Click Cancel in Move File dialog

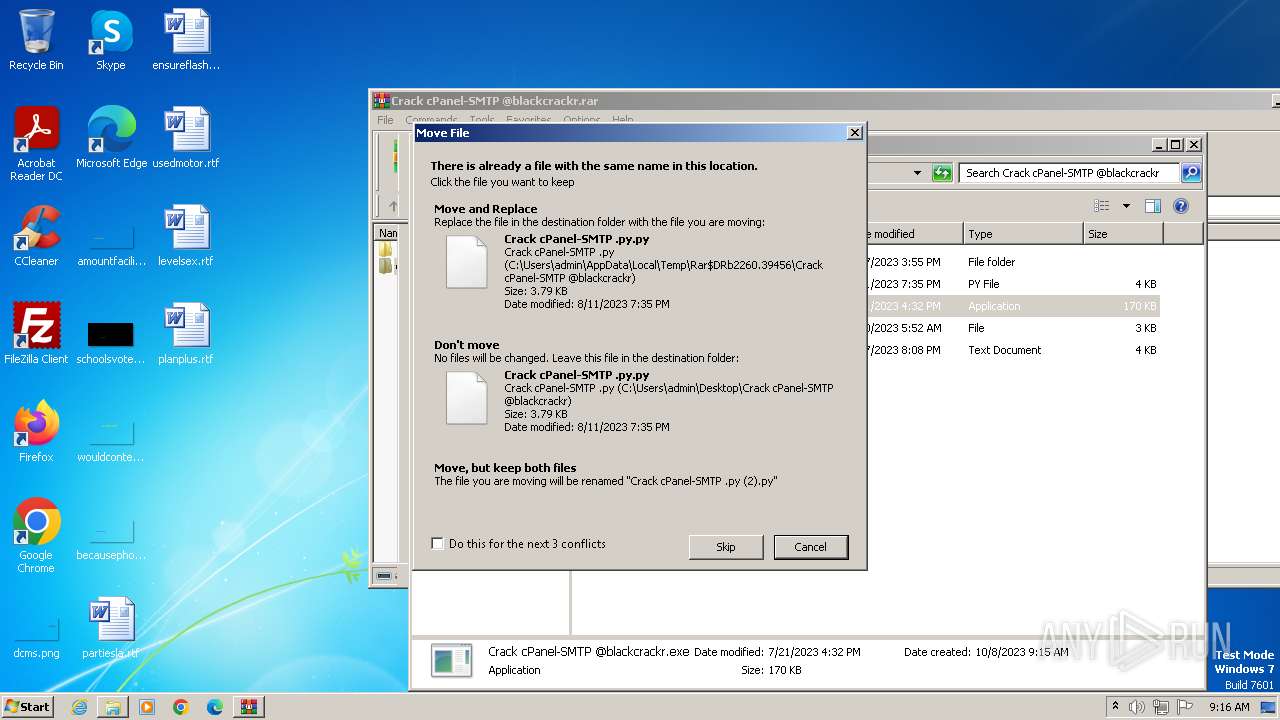[x=811, y=547]
